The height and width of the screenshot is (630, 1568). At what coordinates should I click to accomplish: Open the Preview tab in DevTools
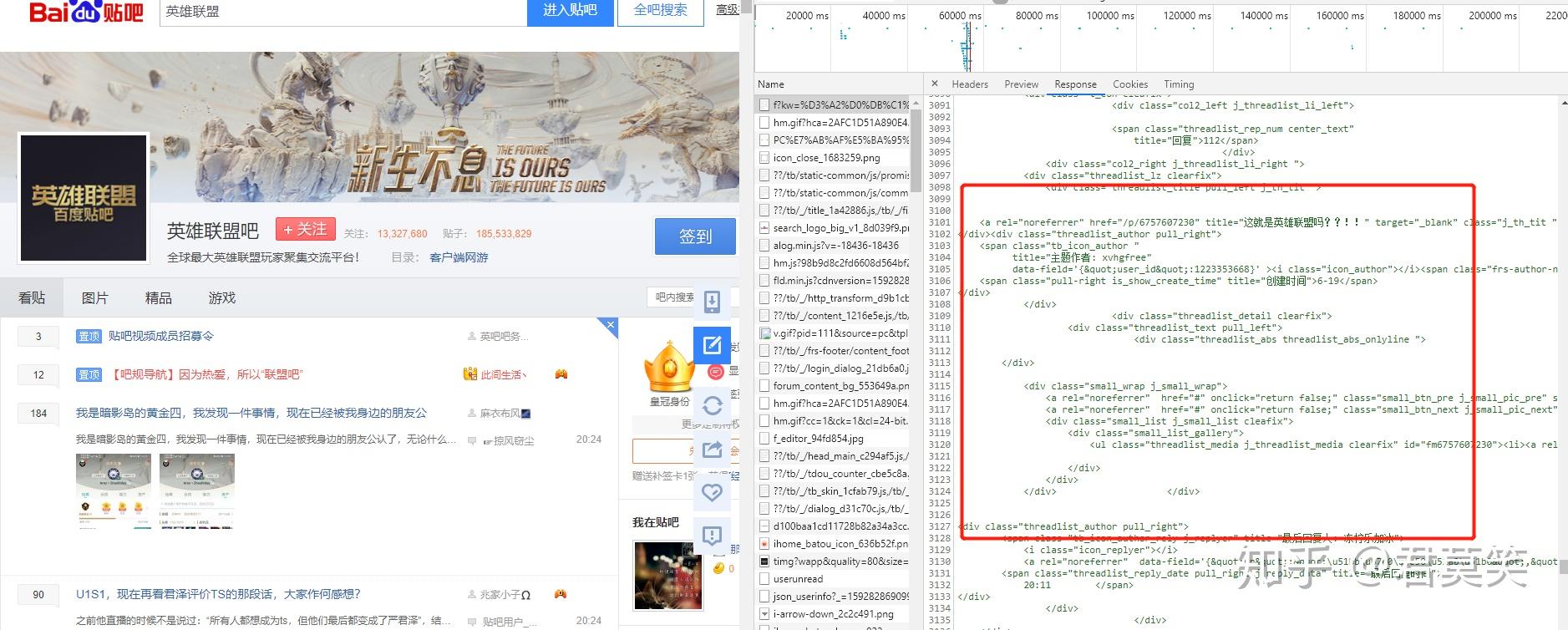(1021, 84)
